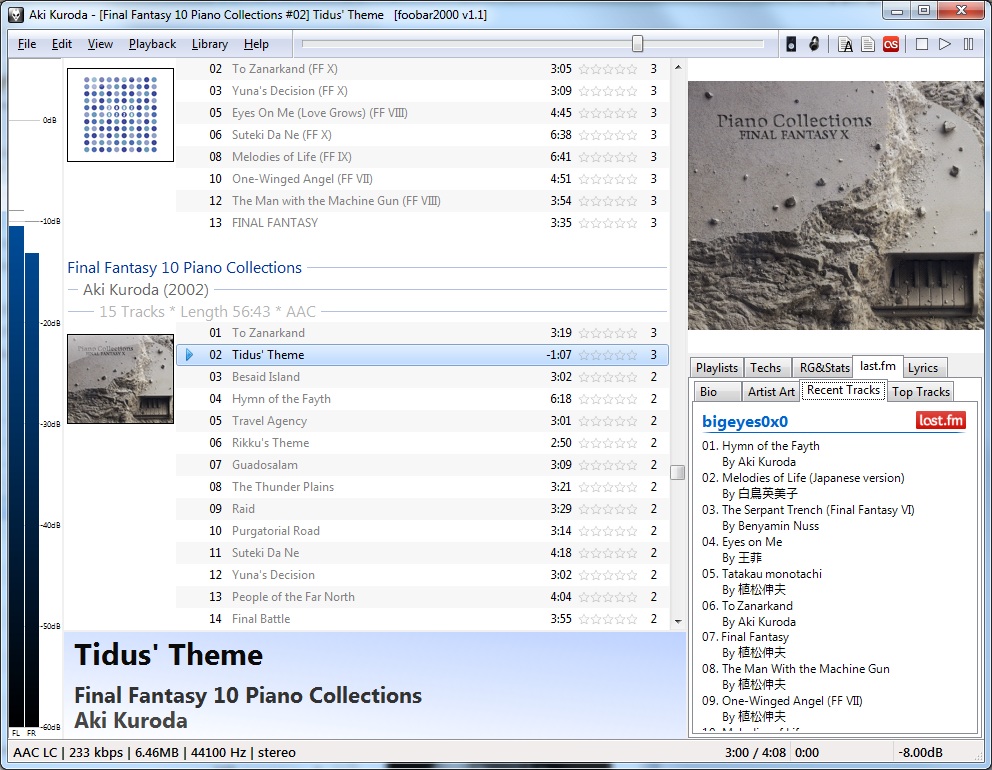Open the RG&Stats tab
This screenshot has height=770, width=992.
[824, 368]
